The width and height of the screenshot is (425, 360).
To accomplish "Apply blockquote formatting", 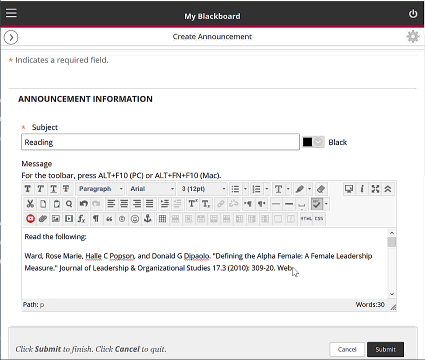I will [x=109, y=219].
